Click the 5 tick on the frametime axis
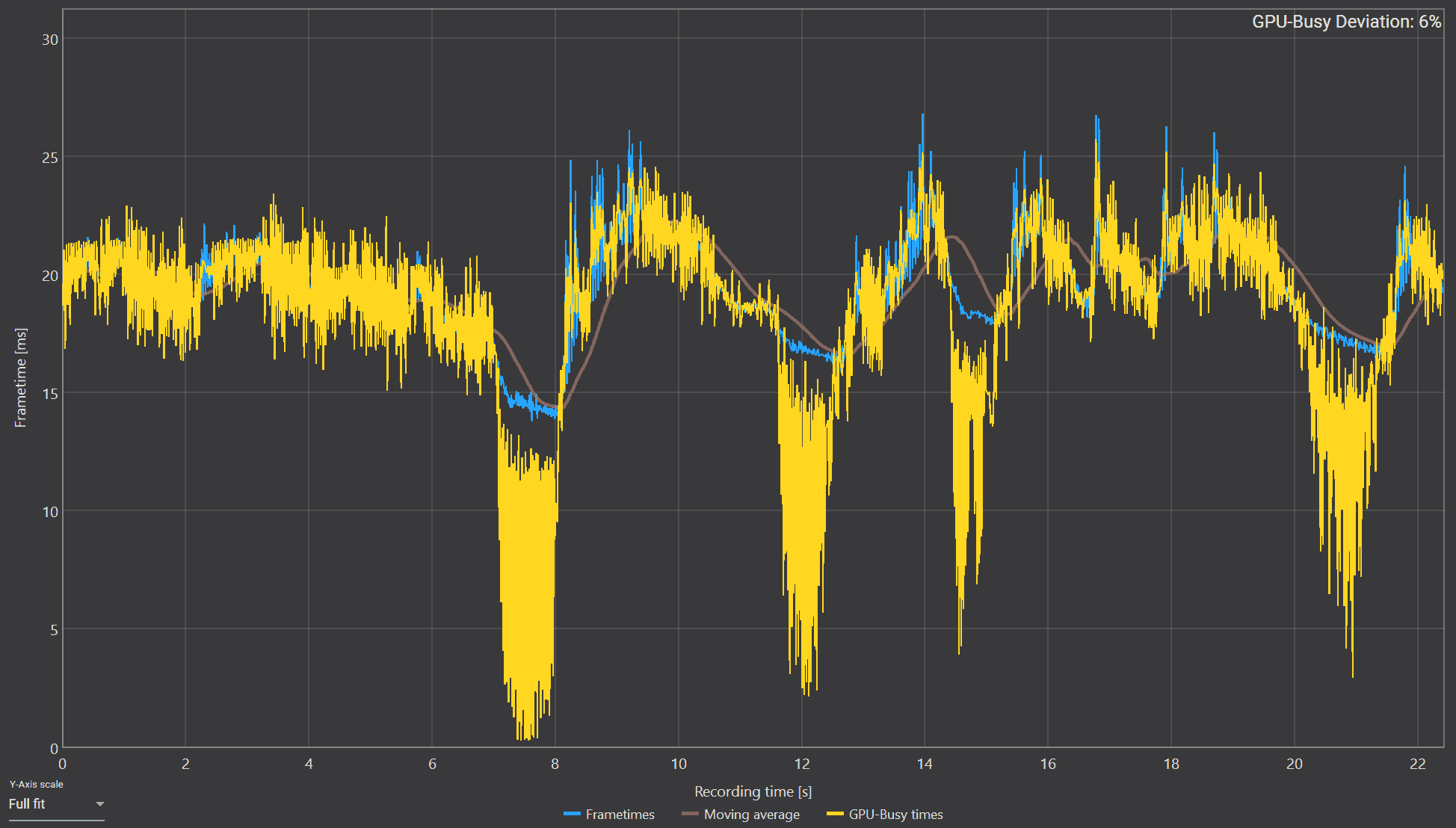This screenshot has width=1456, height=828. coord(54,630)
